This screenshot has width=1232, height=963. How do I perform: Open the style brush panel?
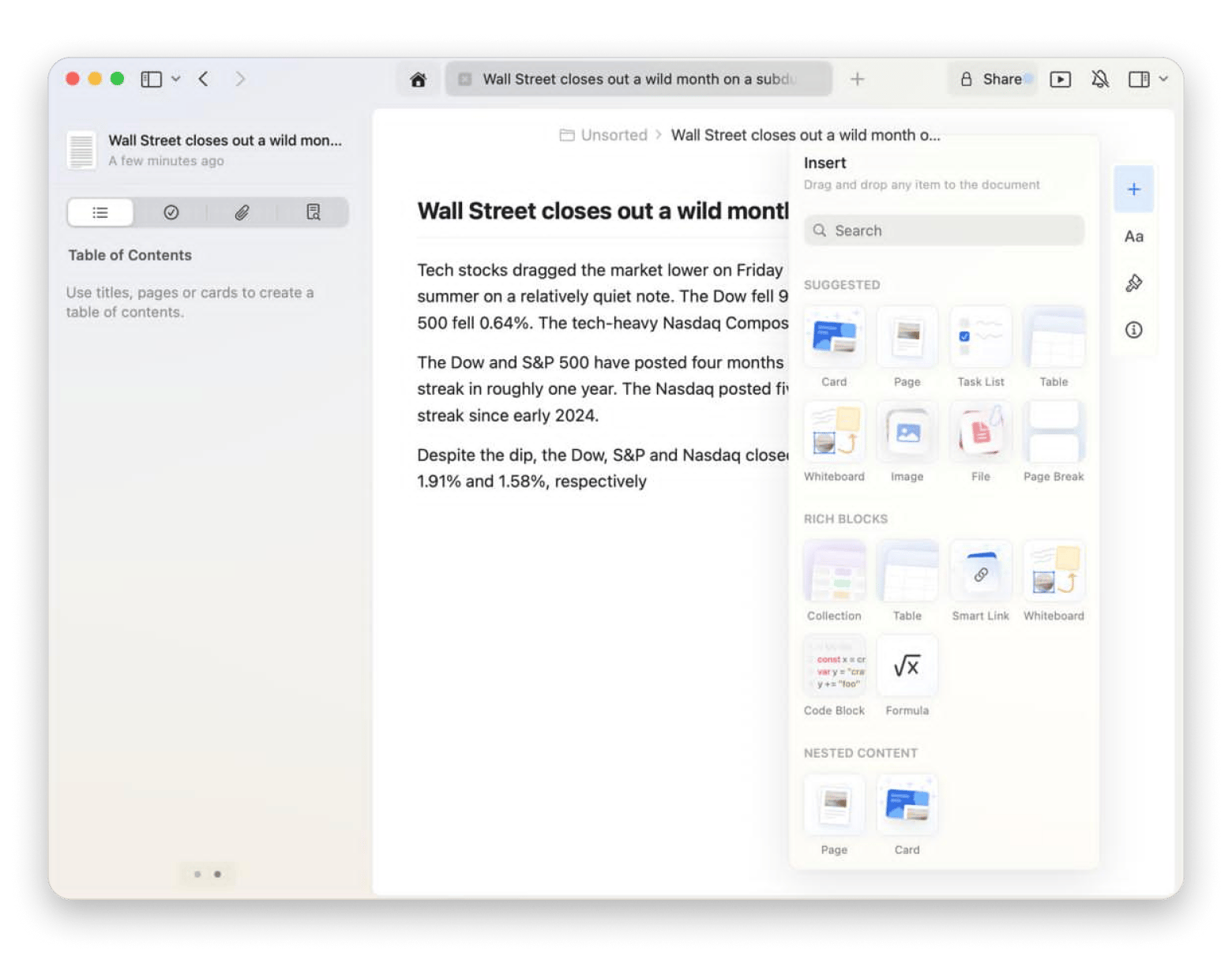1133,283
